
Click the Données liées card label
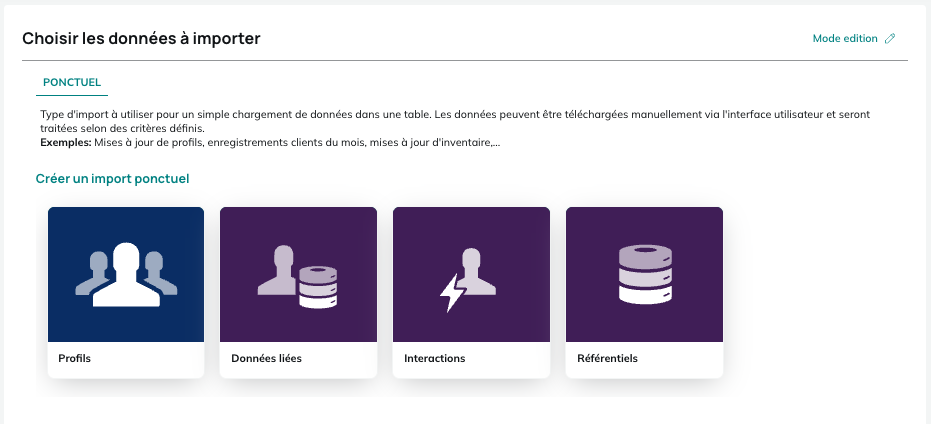(x=266, y=359)
